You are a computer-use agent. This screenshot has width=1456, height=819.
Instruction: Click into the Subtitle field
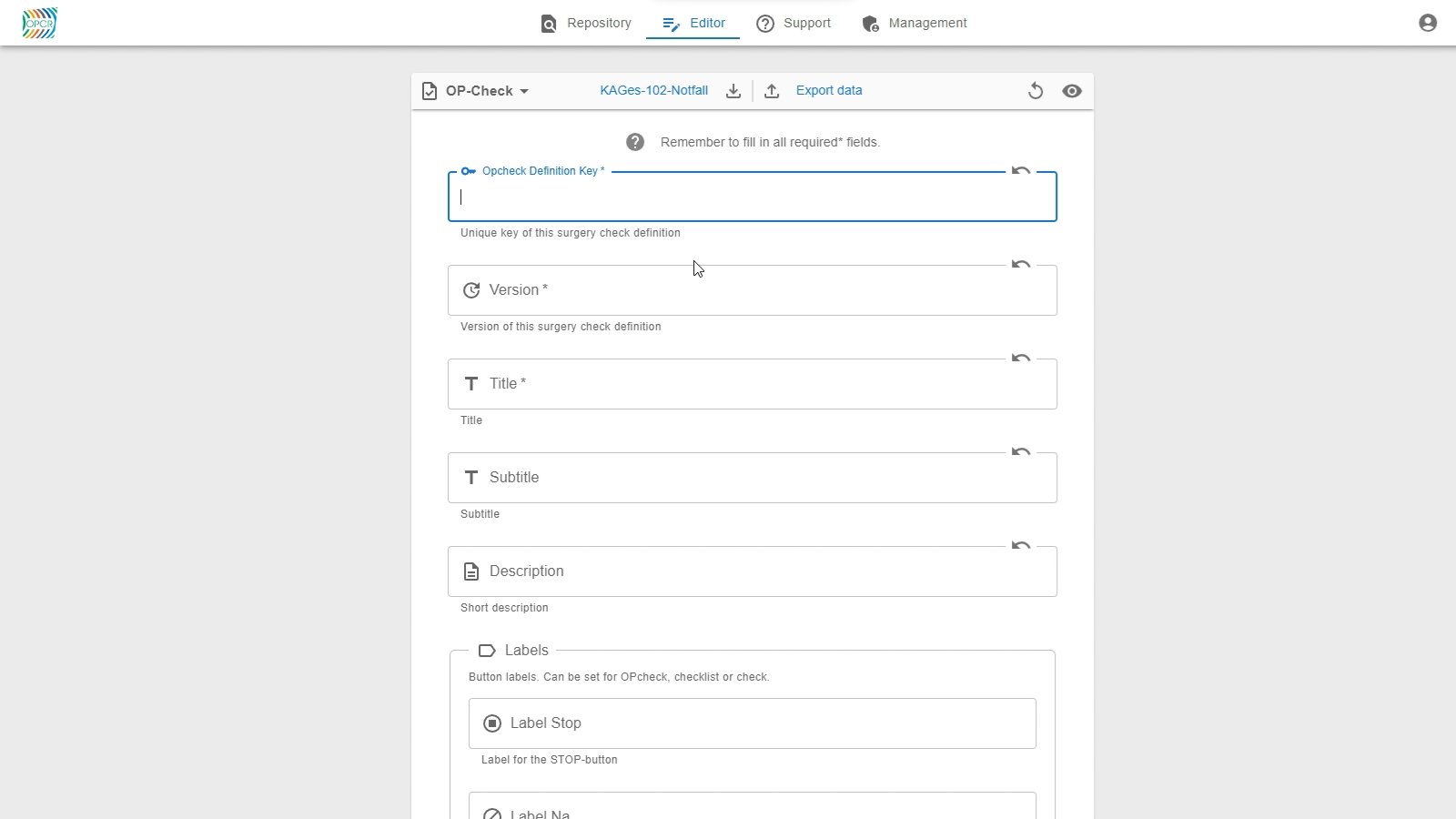753,478
